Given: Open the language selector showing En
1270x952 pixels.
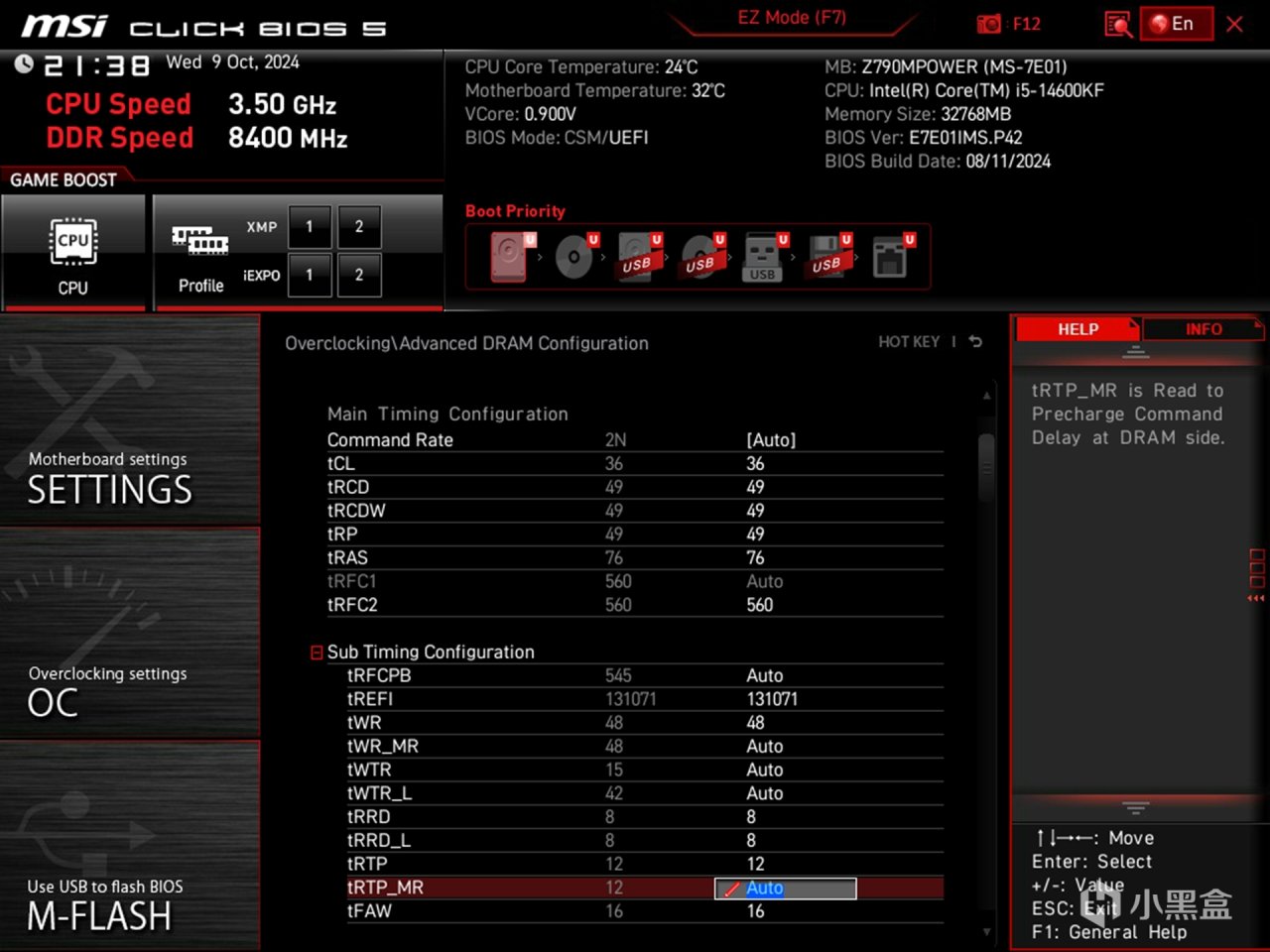Looking at the screenshot, I should click(x=1176, y=24).
